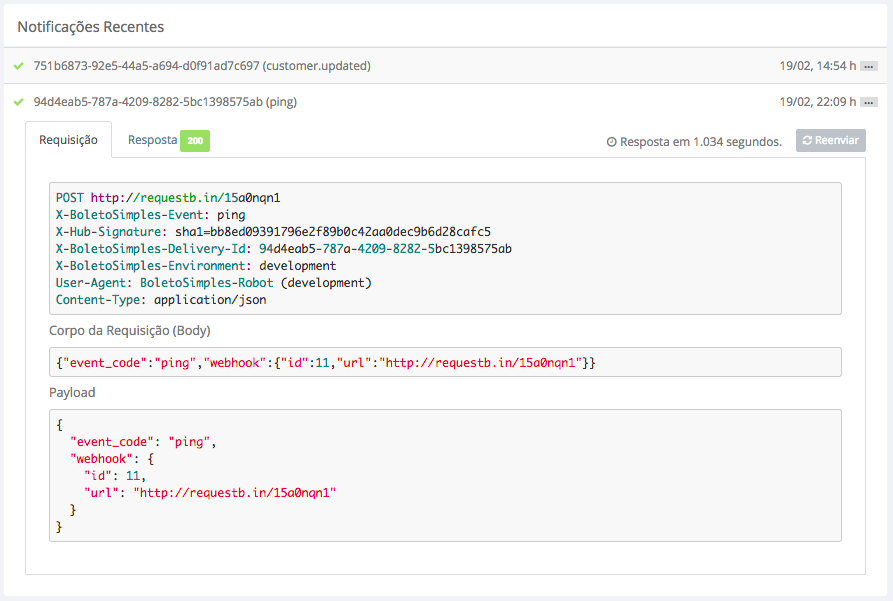Click X-Hub-Signature sha1 value
893x601 pixels.
[333, 232]
